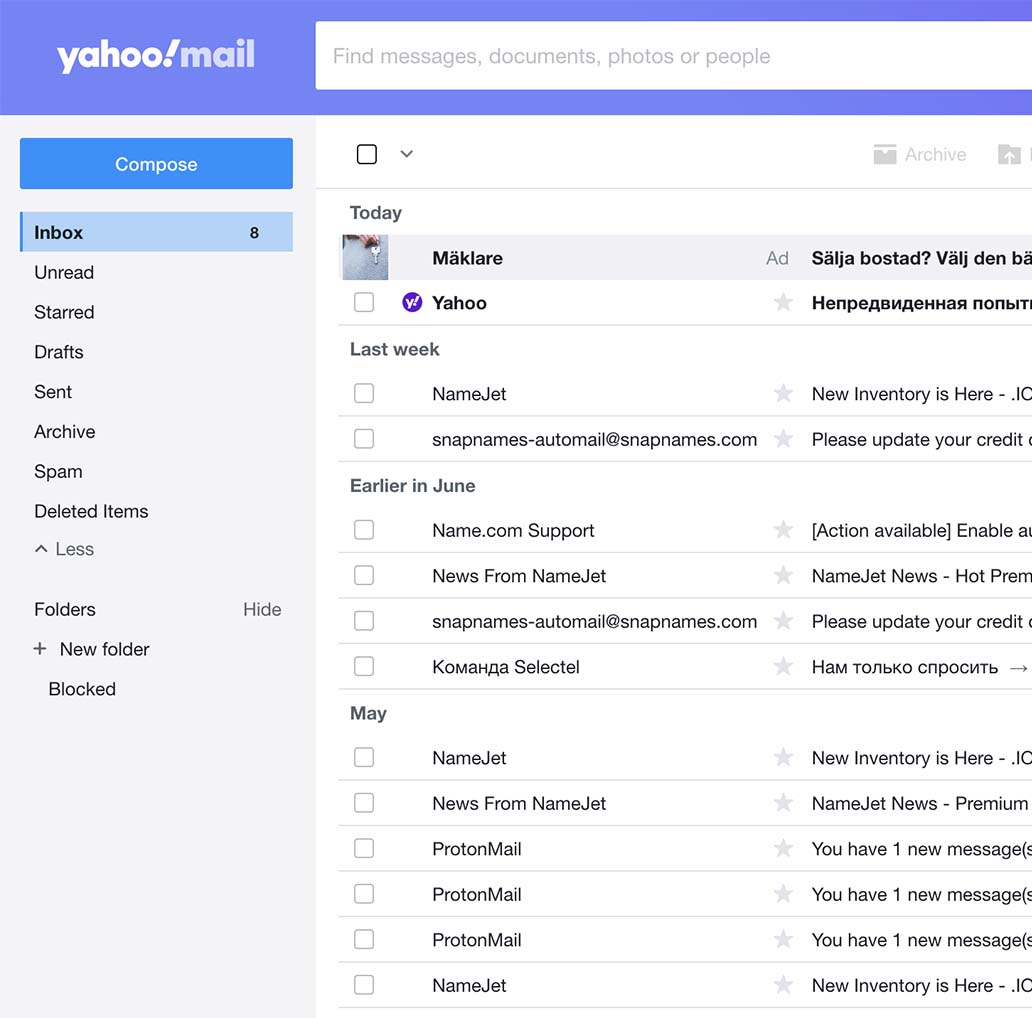
Task: Click the Yahoo Mail logo
Action: tap(155, 55)
